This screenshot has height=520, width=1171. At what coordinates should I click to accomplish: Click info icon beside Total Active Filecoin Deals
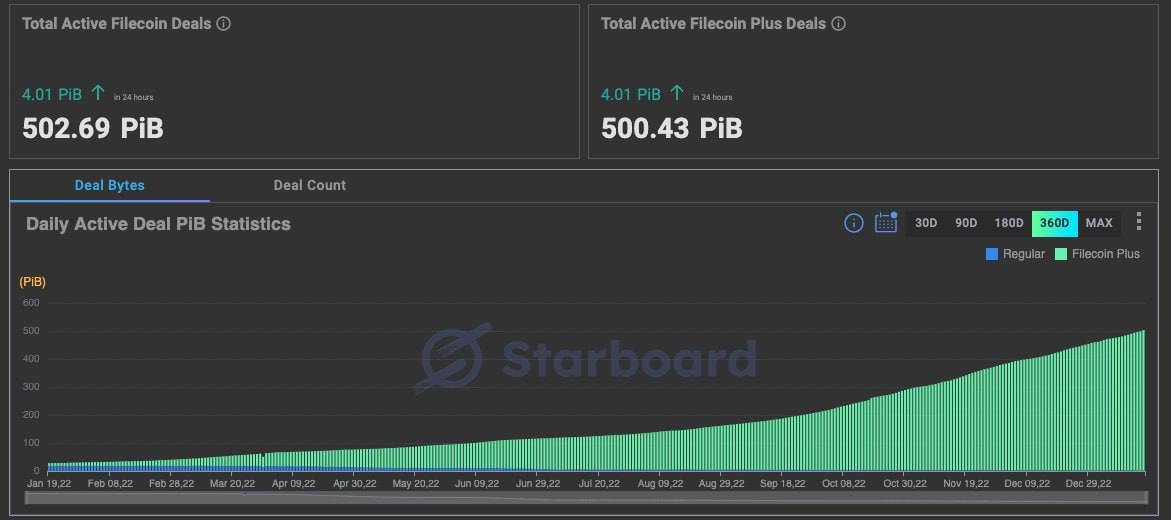(224, 23)
